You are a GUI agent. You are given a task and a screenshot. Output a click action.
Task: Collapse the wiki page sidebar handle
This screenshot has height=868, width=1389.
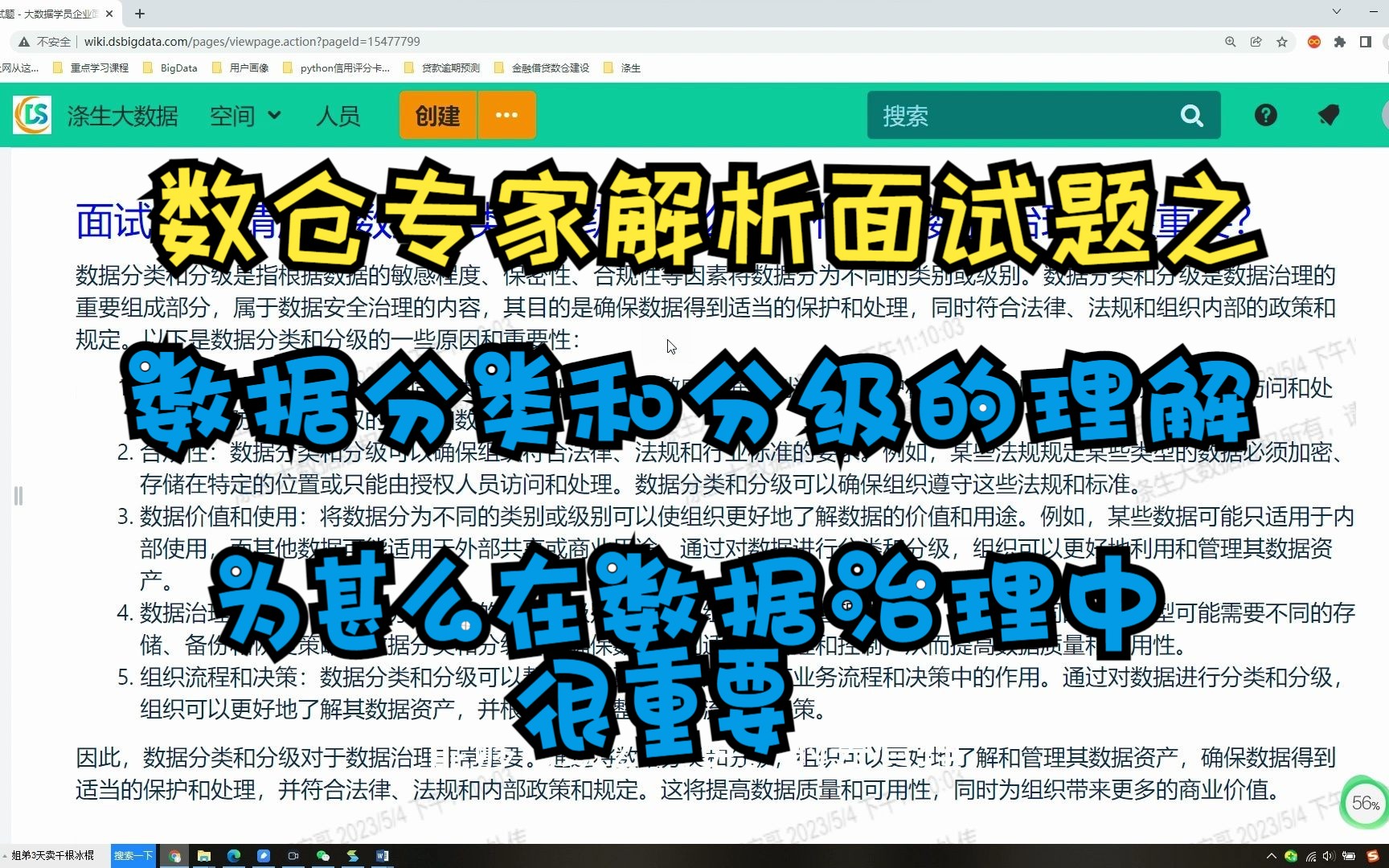[x=18, y=496]
